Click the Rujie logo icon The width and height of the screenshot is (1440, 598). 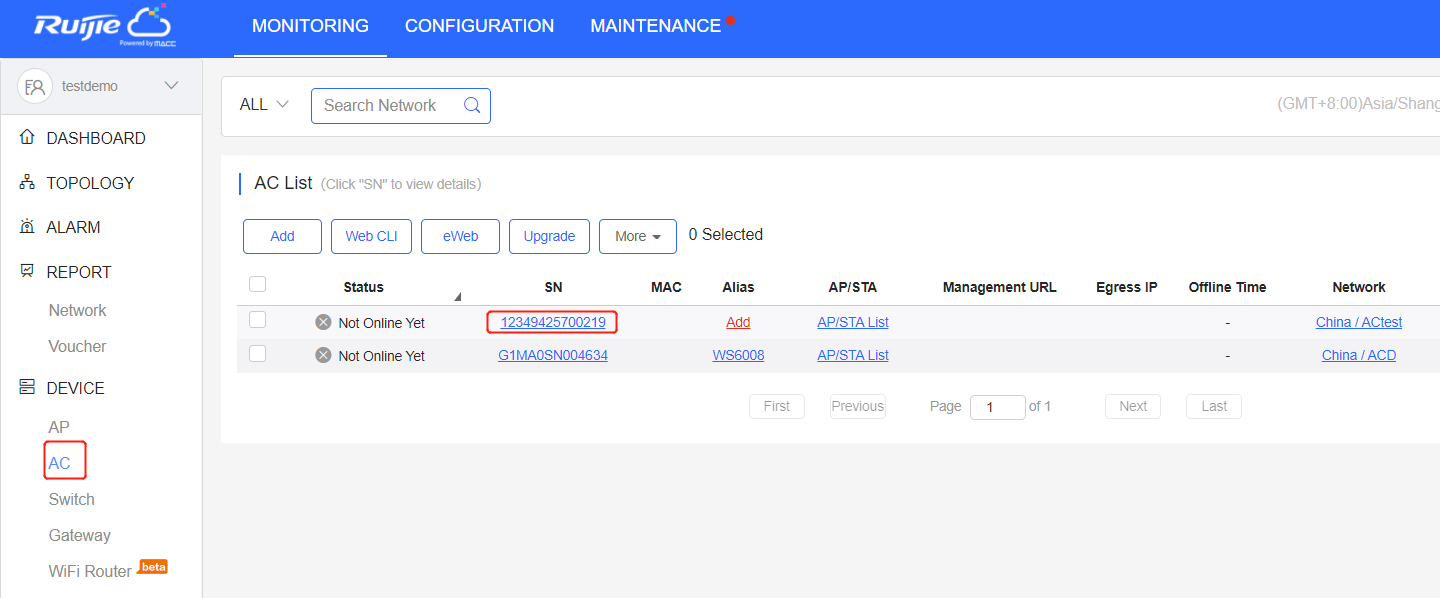point(104,27)
